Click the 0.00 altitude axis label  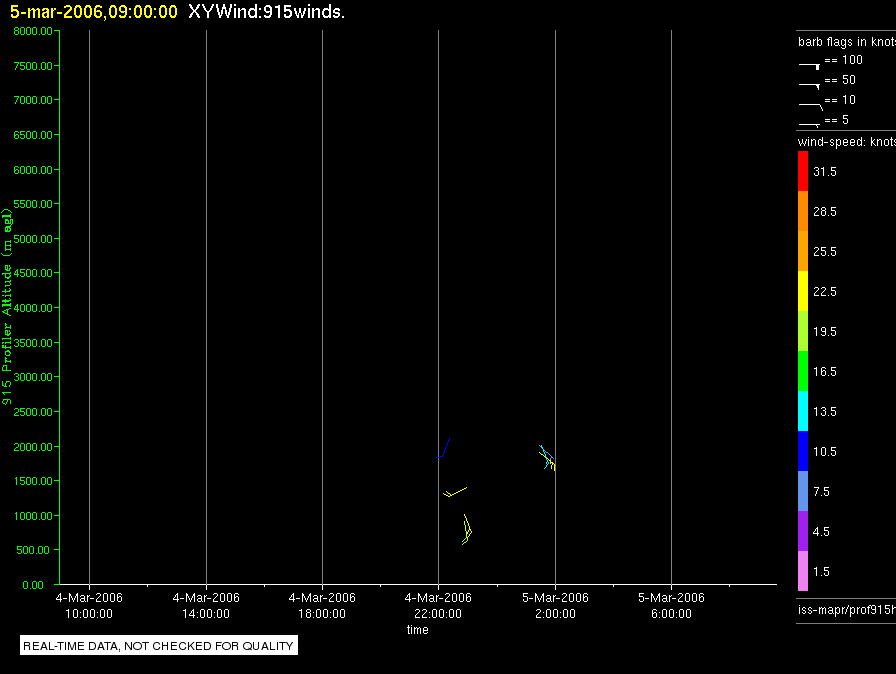pyautogui.click(x=33, y=585)
